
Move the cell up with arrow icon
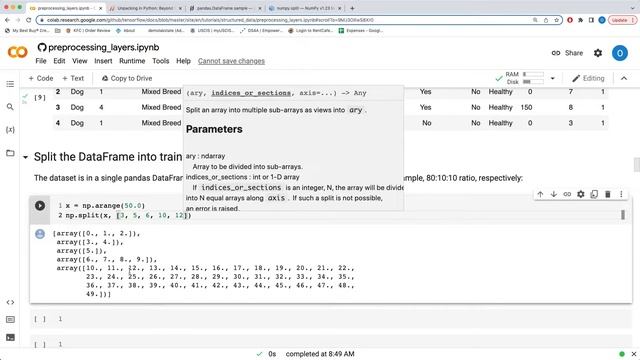pos(540,194)
